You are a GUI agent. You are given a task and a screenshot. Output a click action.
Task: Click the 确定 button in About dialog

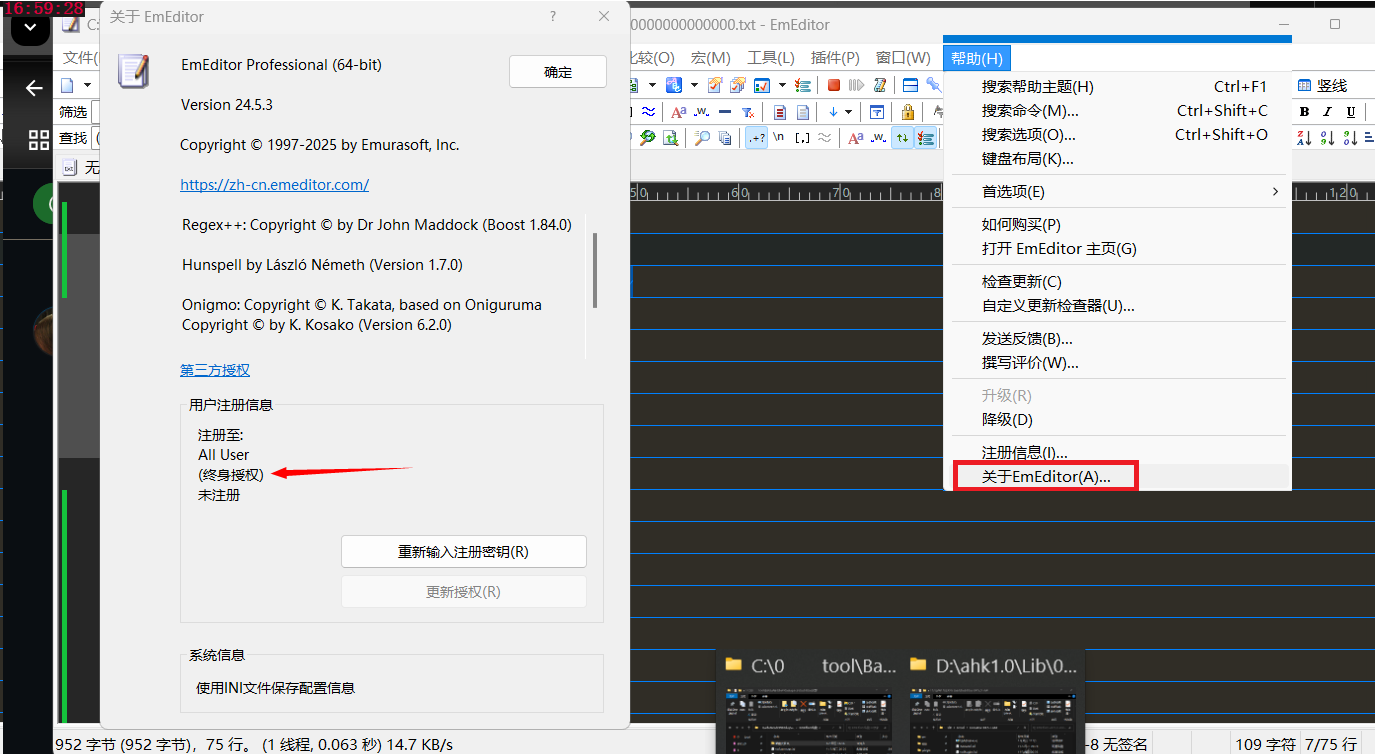coord(558,72)
